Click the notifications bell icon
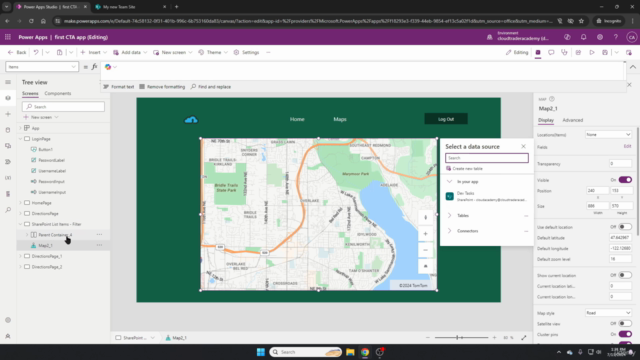640x360 pixels. (583, 37)
